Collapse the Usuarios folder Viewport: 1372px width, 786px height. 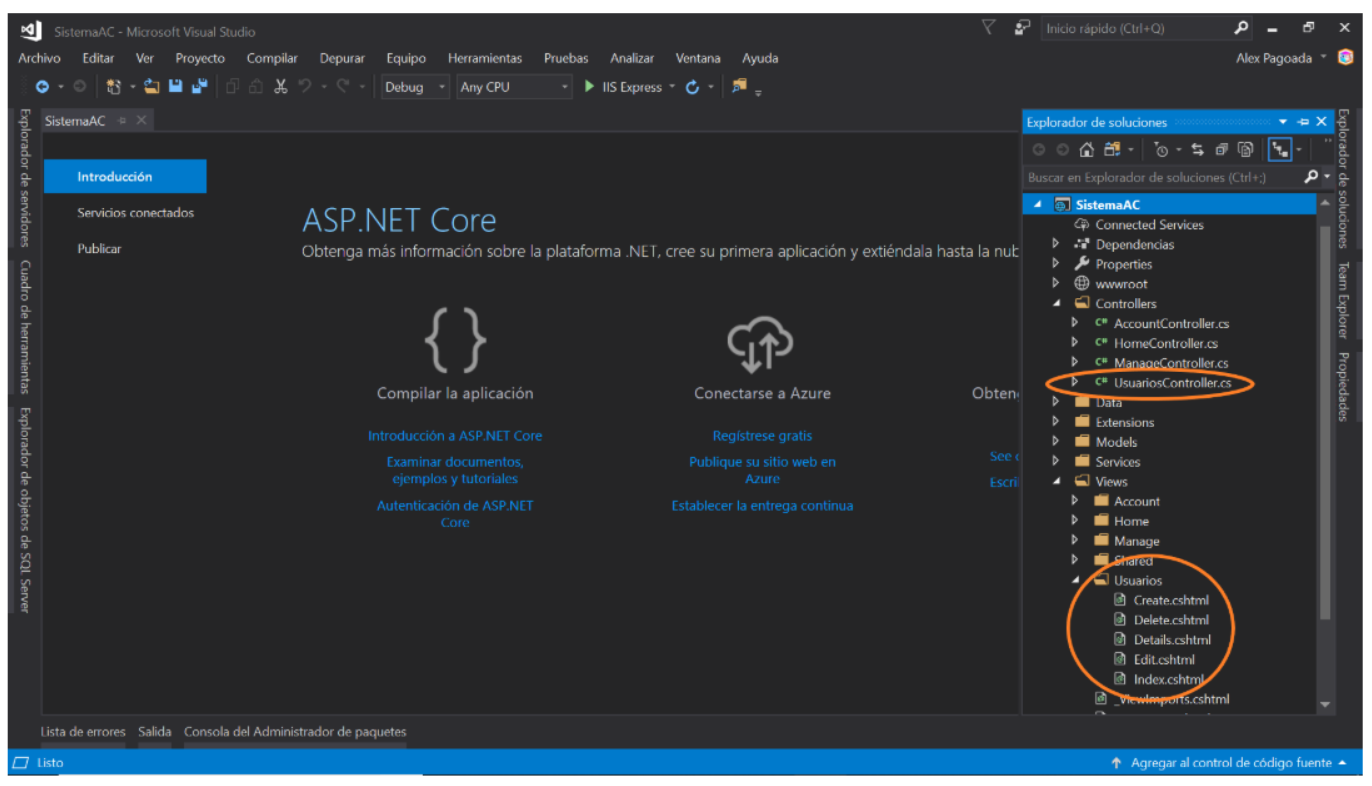click(1075, 580)
